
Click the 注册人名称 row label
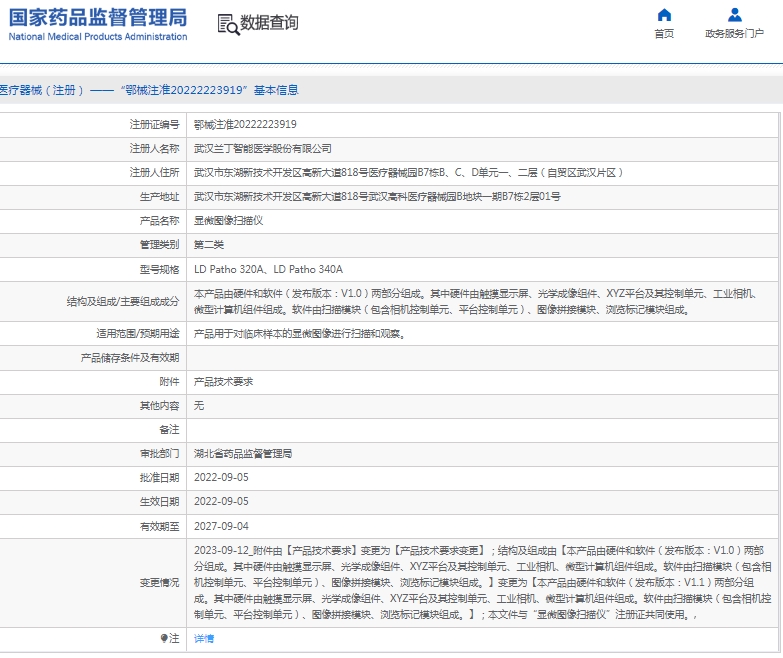coord(154,148)
